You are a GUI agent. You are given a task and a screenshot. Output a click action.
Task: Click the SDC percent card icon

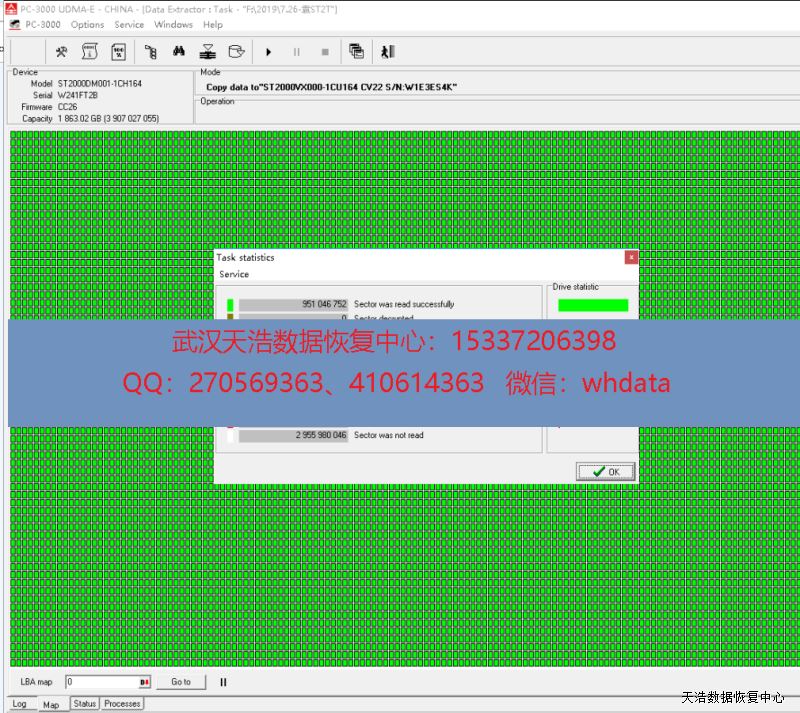(118, 52)
